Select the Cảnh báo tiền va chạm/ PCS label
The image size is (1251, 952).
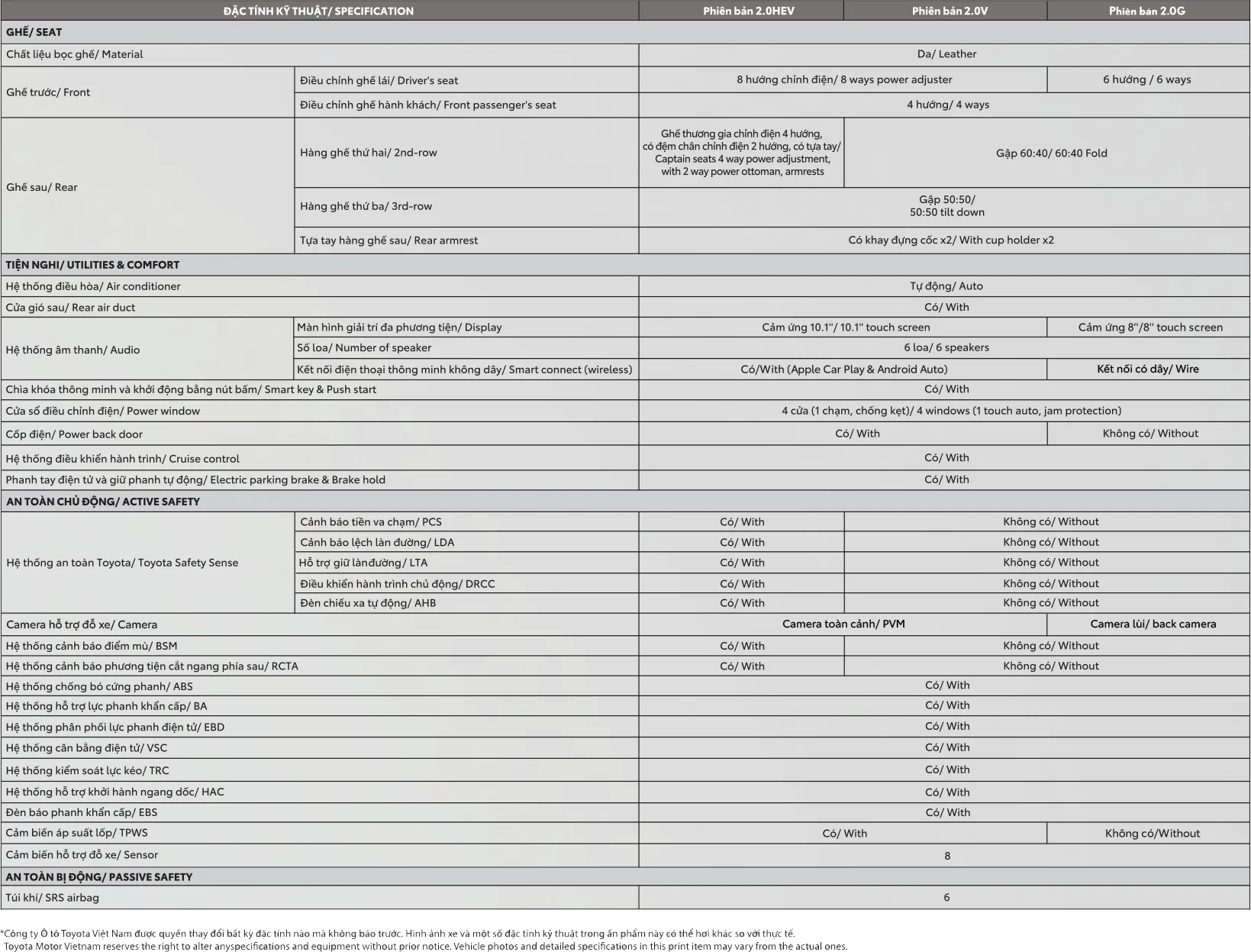[x=371, y=522]
